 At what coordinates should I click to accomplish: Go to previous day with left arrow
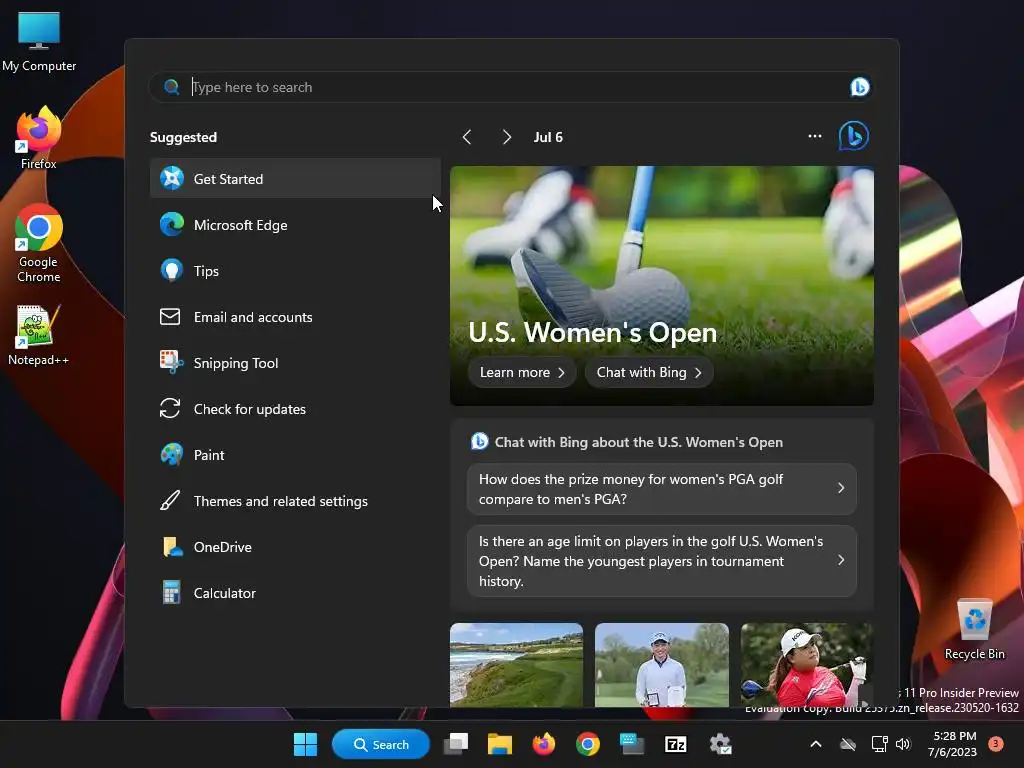pos(466,137)
